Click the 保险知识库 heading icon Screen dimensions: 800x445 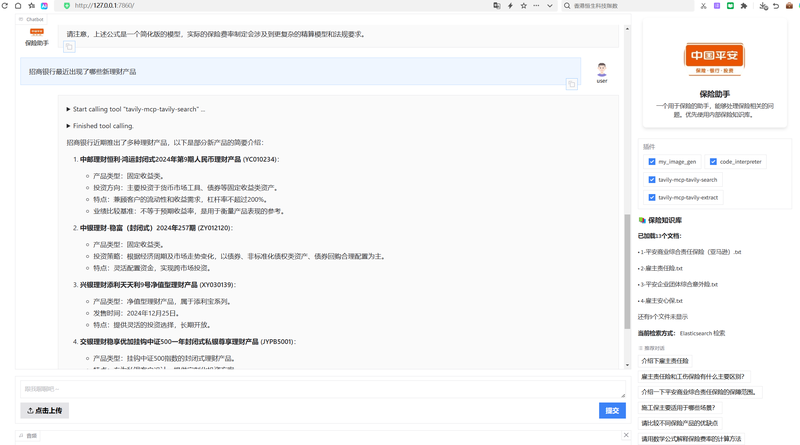[x=642, y=220]
